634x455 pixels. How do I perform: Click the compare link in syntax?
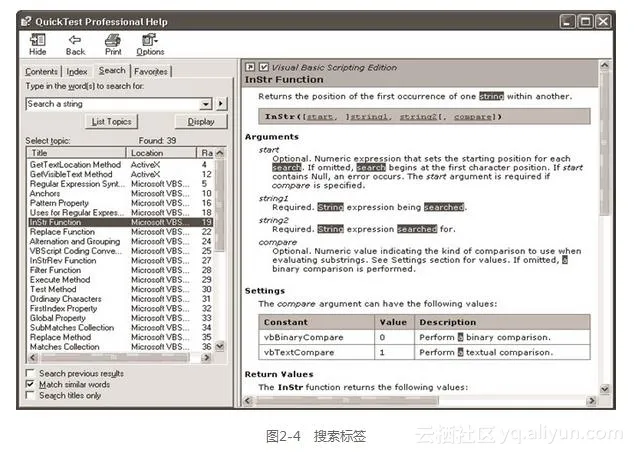[x=473, y=117]
